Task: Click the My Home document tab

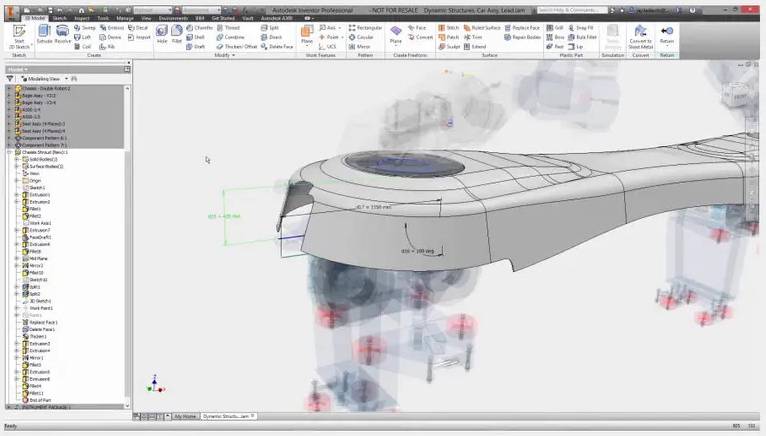Action: 185,415
